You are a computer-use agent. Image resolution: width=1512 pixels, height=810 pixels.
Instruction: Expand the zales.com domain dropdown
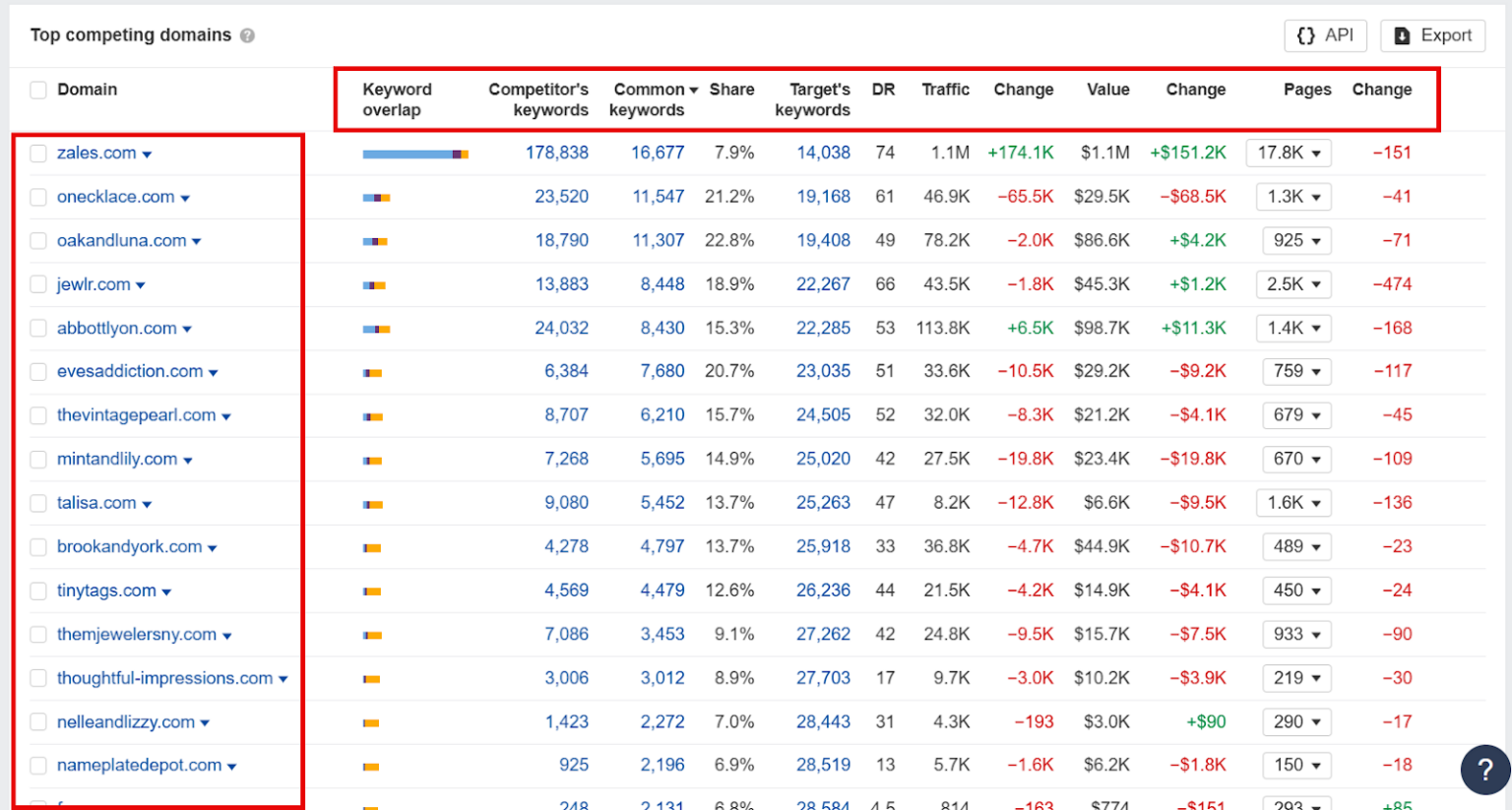(146, 153)
